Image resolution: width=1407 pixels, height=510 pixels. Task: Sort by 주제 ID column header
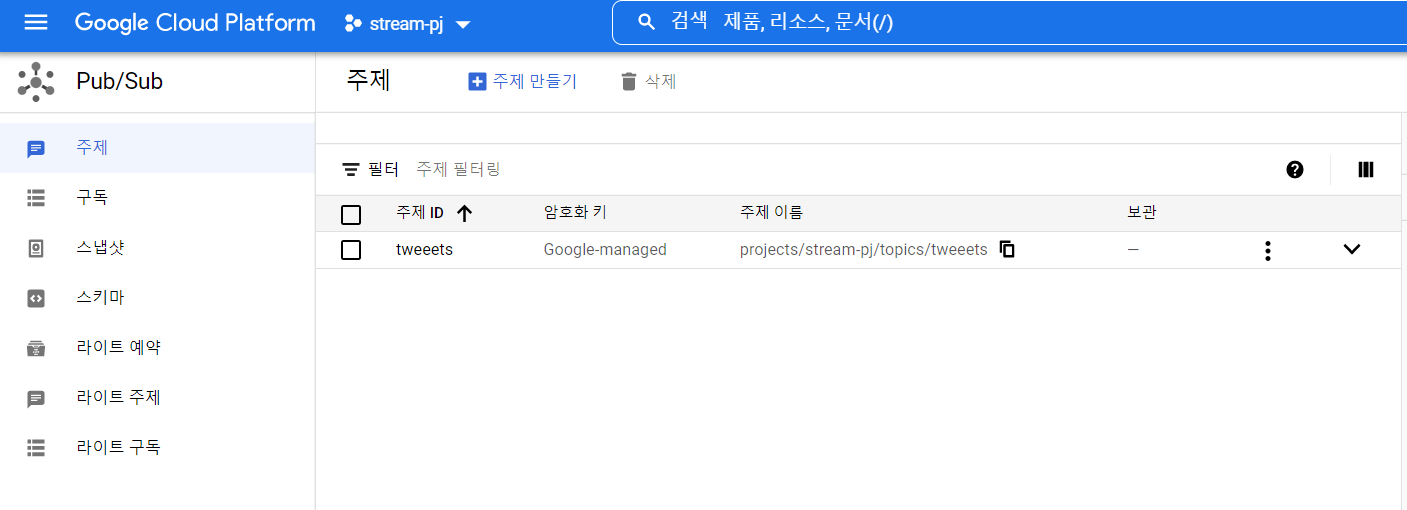click(x=420, y=213)
